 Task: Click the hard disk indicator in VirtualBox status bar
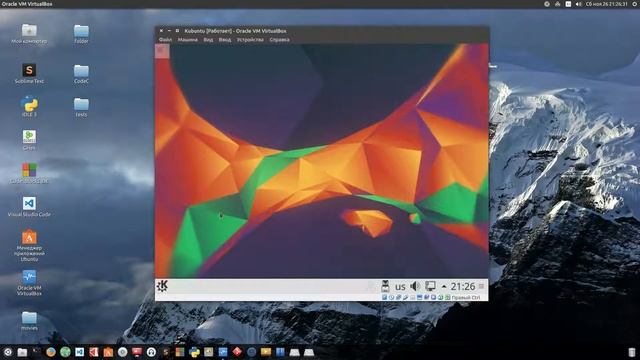(384, 297)
